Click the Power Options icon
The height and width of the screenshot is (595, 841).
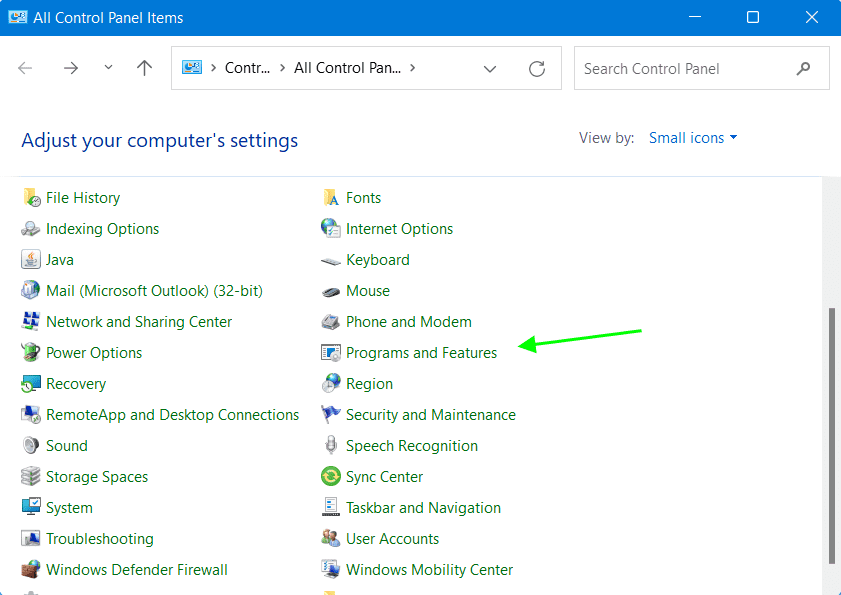click(31, 352)
